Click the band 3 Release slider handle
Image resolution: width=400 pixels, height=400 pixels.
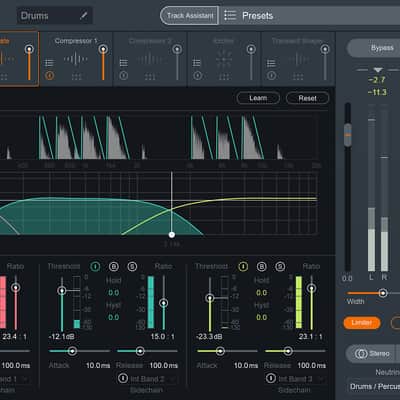(x=288, y=351)
